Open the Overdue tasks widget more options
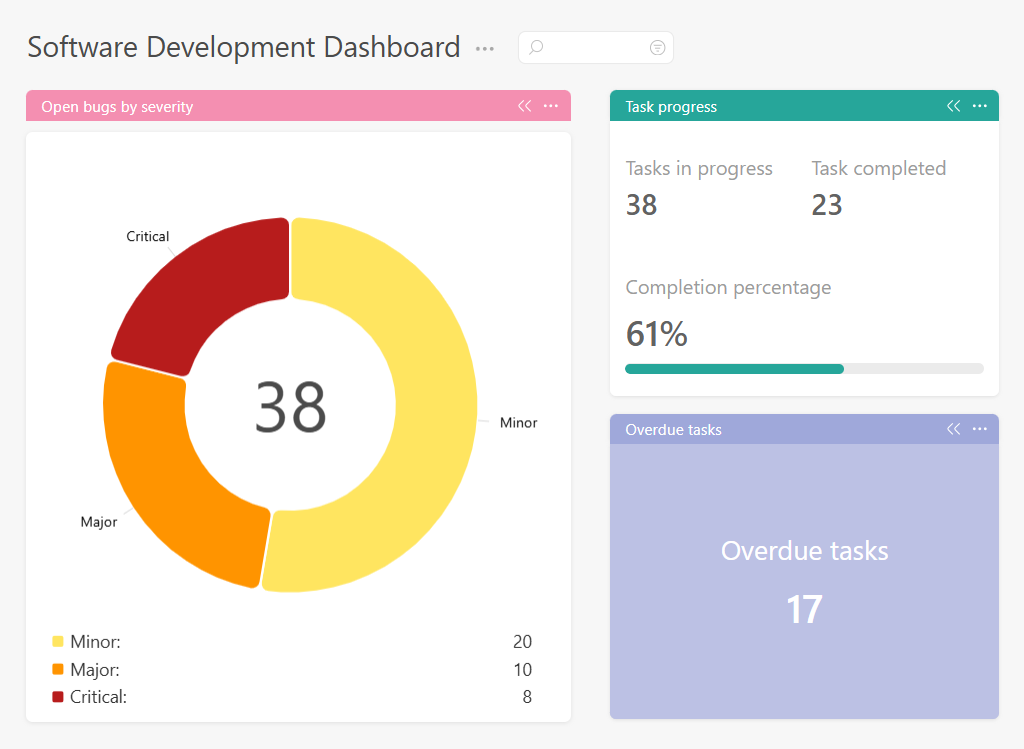The height and width of the screenshot is (749, 1024). [980, 429]
